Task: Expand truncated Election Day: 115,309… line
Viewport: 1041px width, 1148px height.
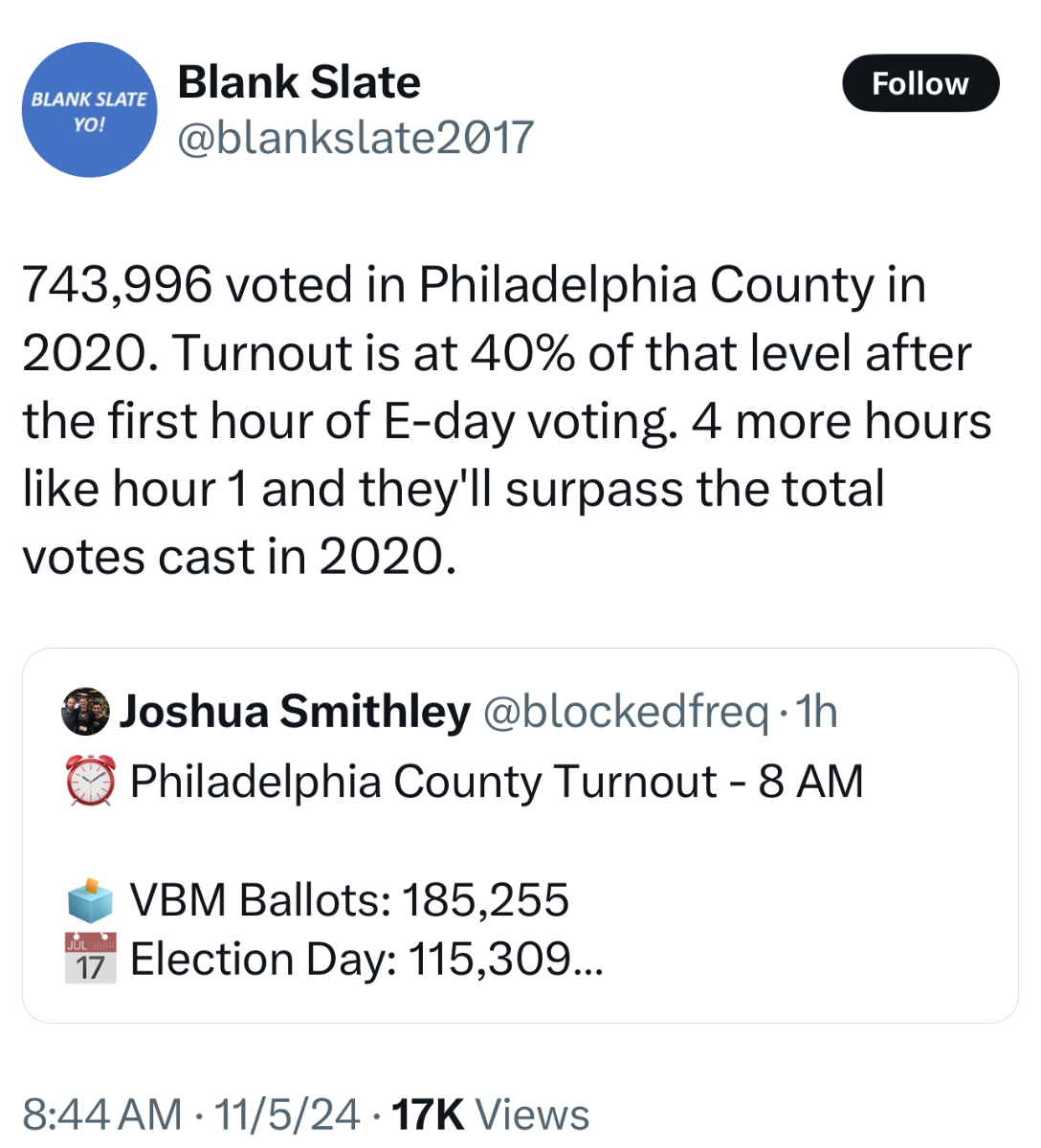Action: pyautogui.click(x=366, y=958)
